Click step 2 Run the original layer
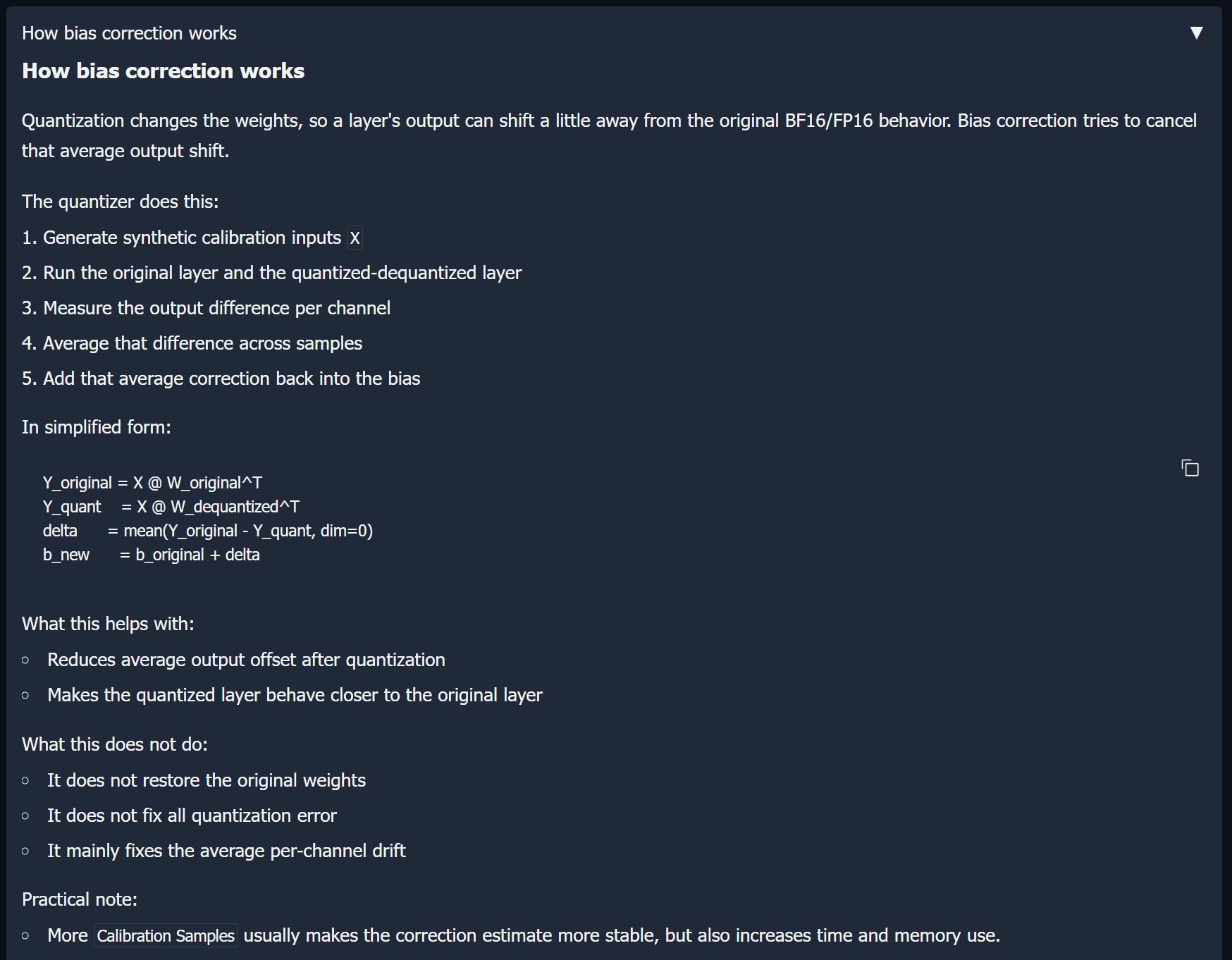The width and height of the screenshot is (1232, 960). click(271, 273)
